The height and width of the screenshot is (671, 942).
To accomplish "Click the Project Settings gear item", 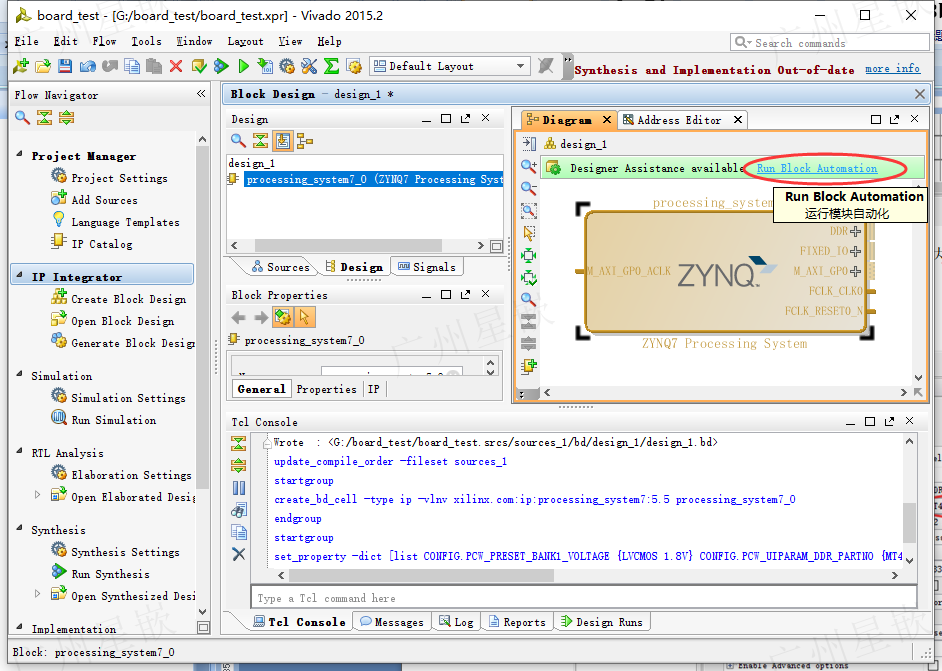I will point(109,178).
